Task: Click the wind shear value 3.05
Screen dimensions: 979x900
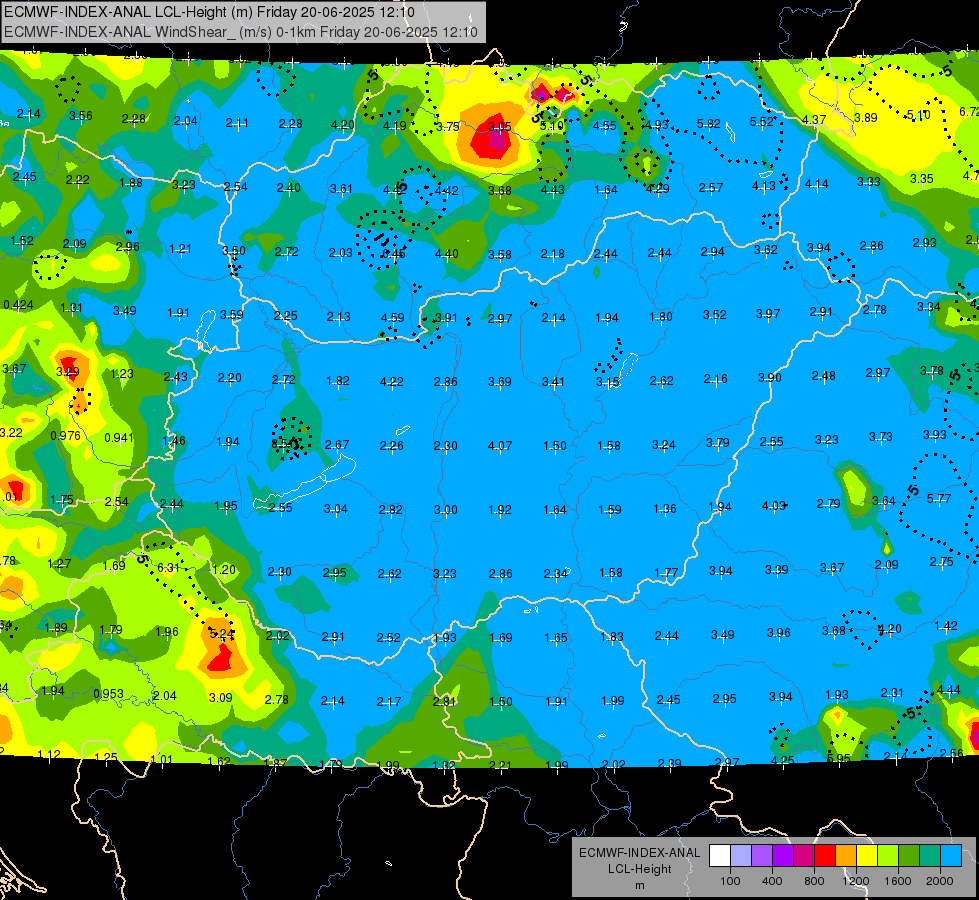Action: tap(499, 127)
